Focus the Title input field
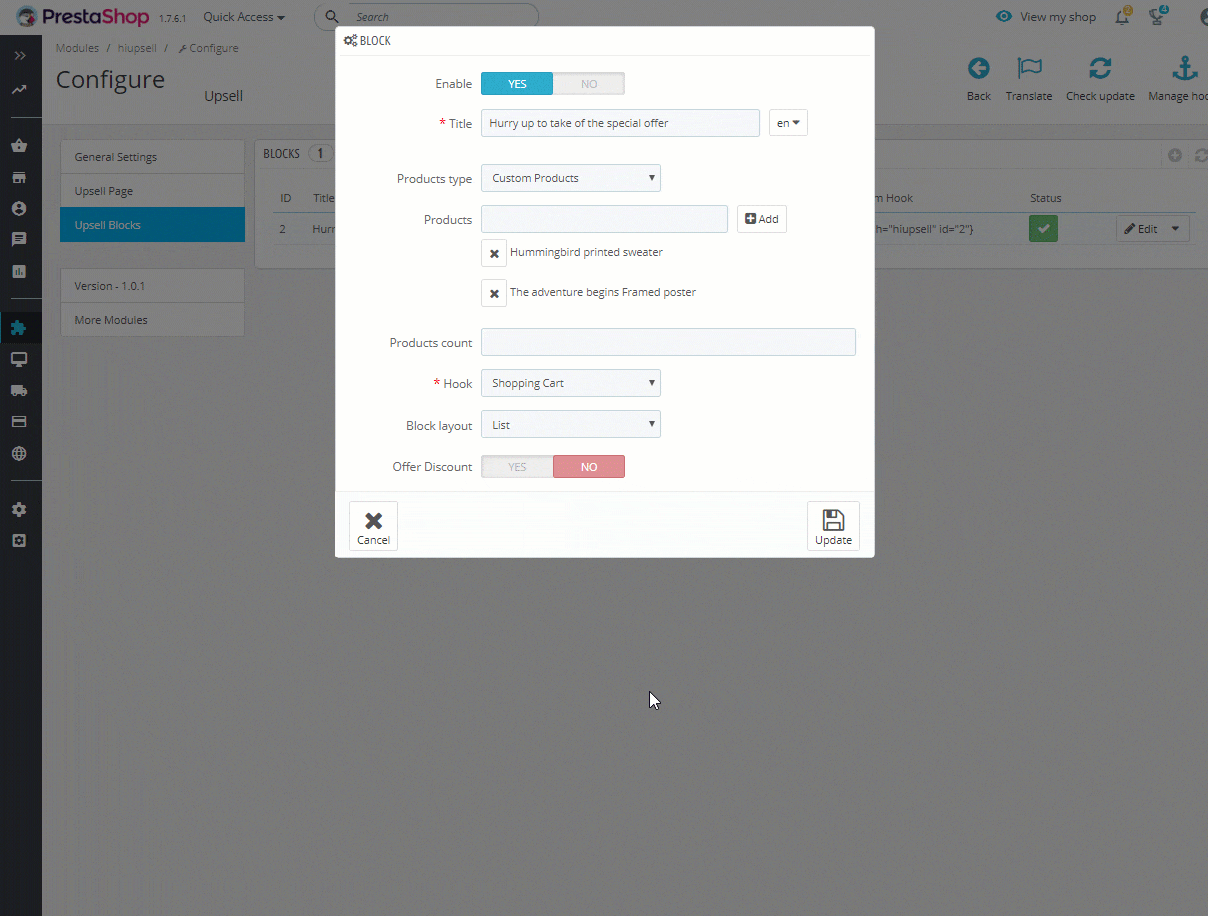The image size is (1208, 916). coord(620,123)
